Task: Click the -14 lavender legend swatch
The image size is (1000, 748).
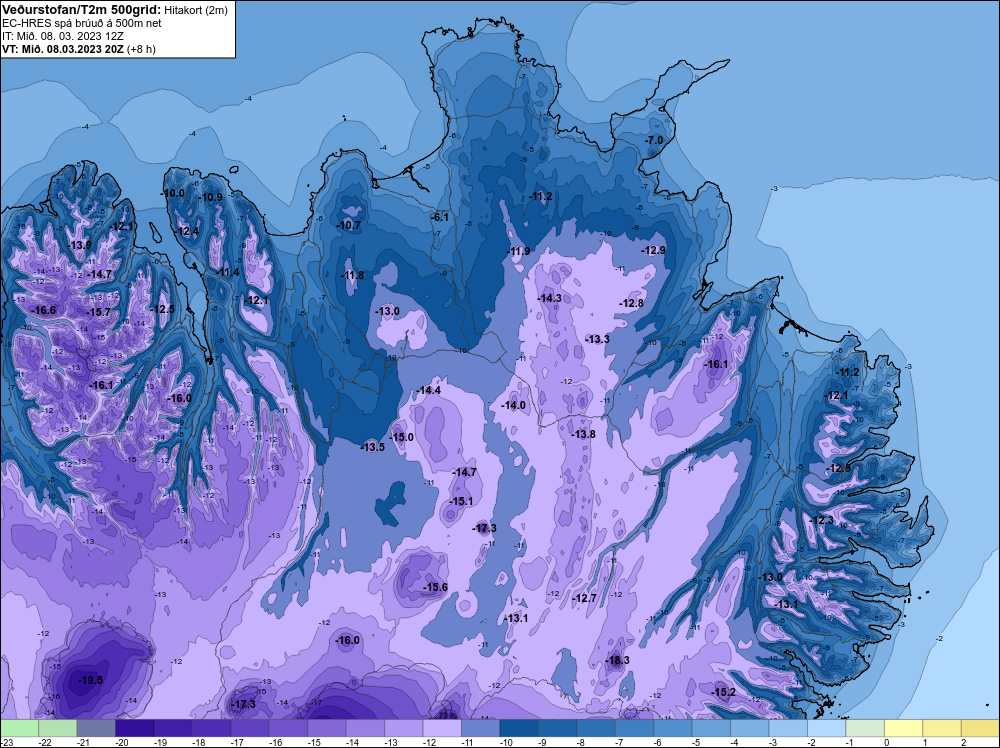Action: [x=365, y=728]
